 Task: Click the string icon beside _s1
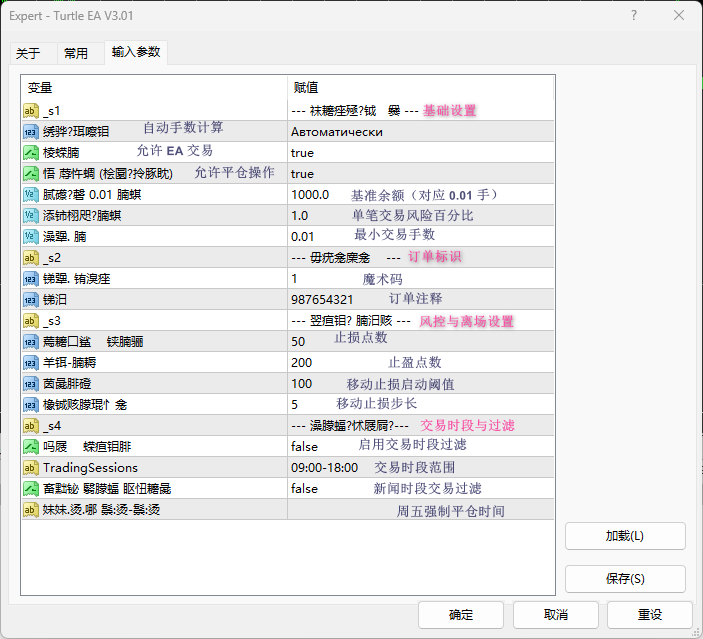[30, 110]
